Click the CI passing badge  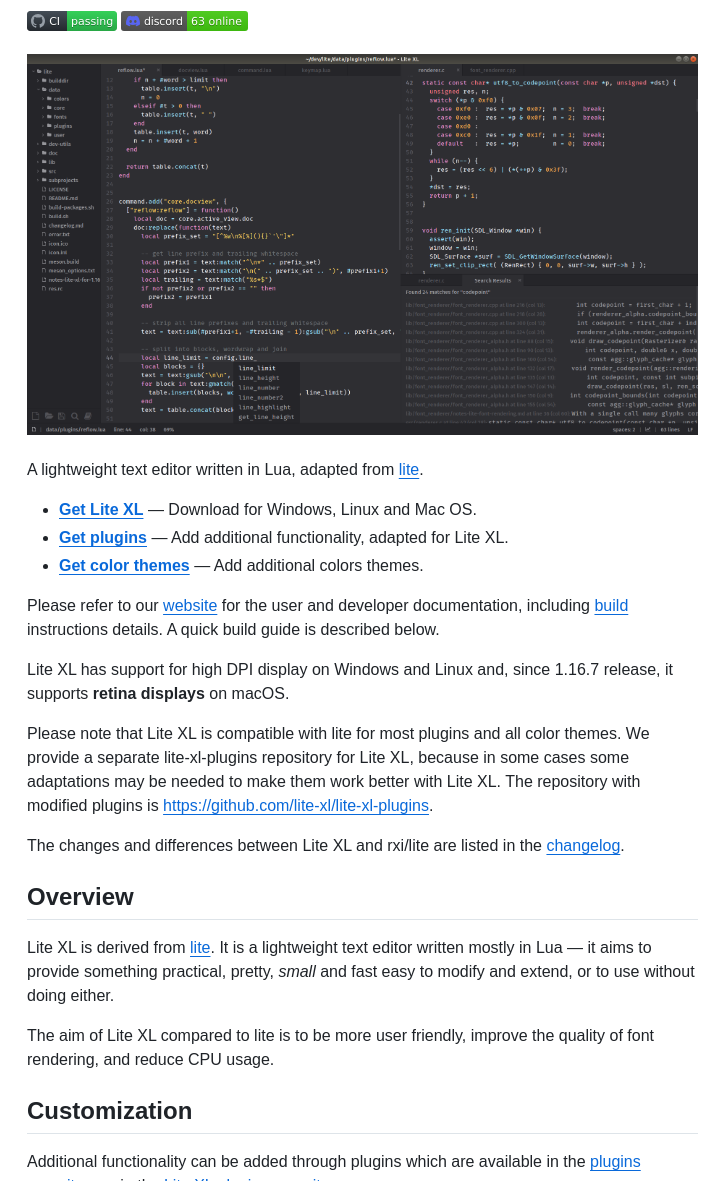72,21
